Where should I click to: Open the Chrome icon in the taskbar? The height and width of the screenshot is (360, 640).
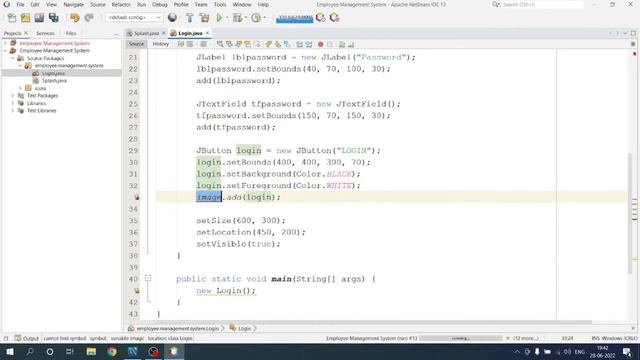click(112, 351)
